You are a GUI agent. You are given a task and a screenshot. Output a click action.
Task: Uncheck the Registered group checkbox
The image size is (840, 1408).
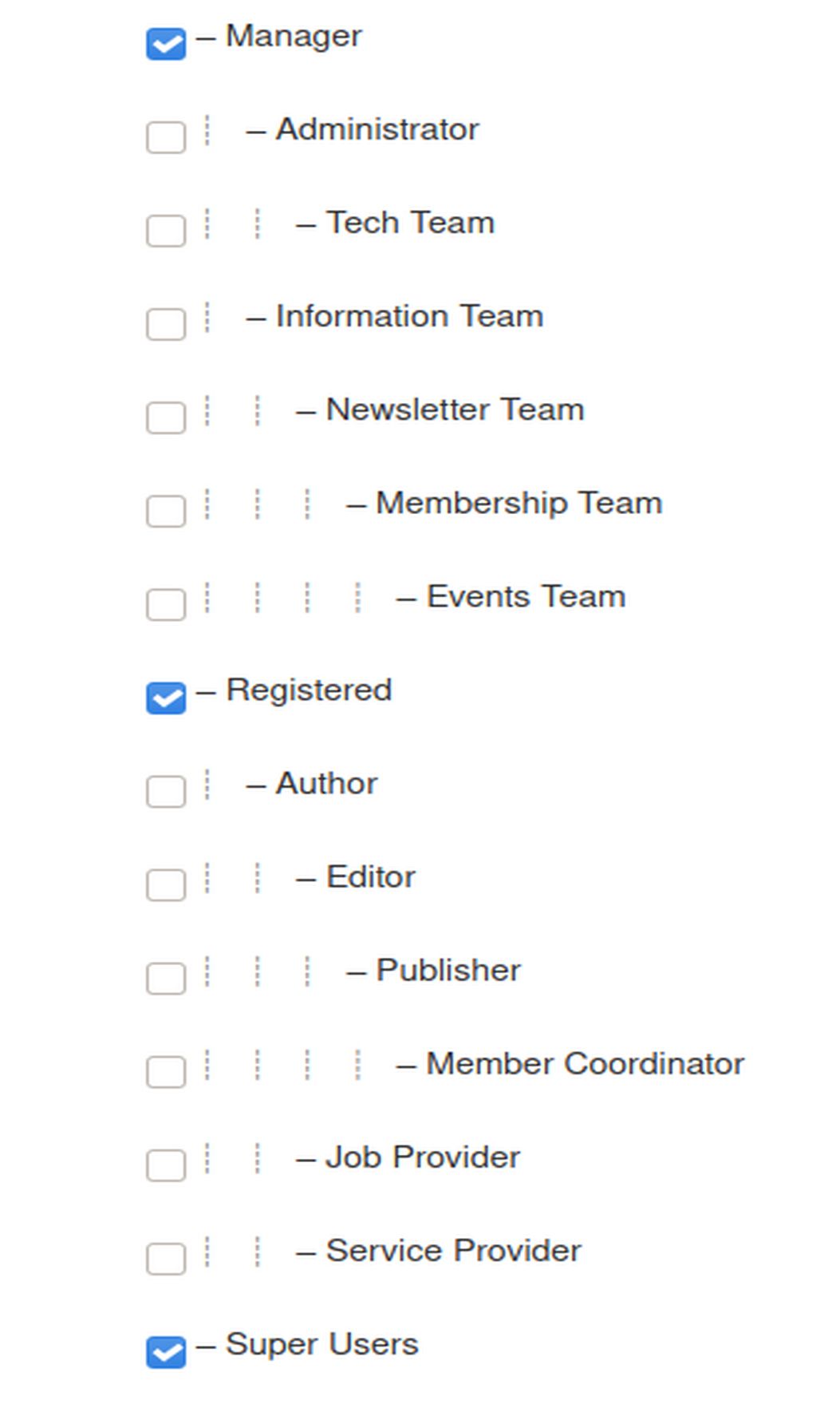(x=166, y=698)
